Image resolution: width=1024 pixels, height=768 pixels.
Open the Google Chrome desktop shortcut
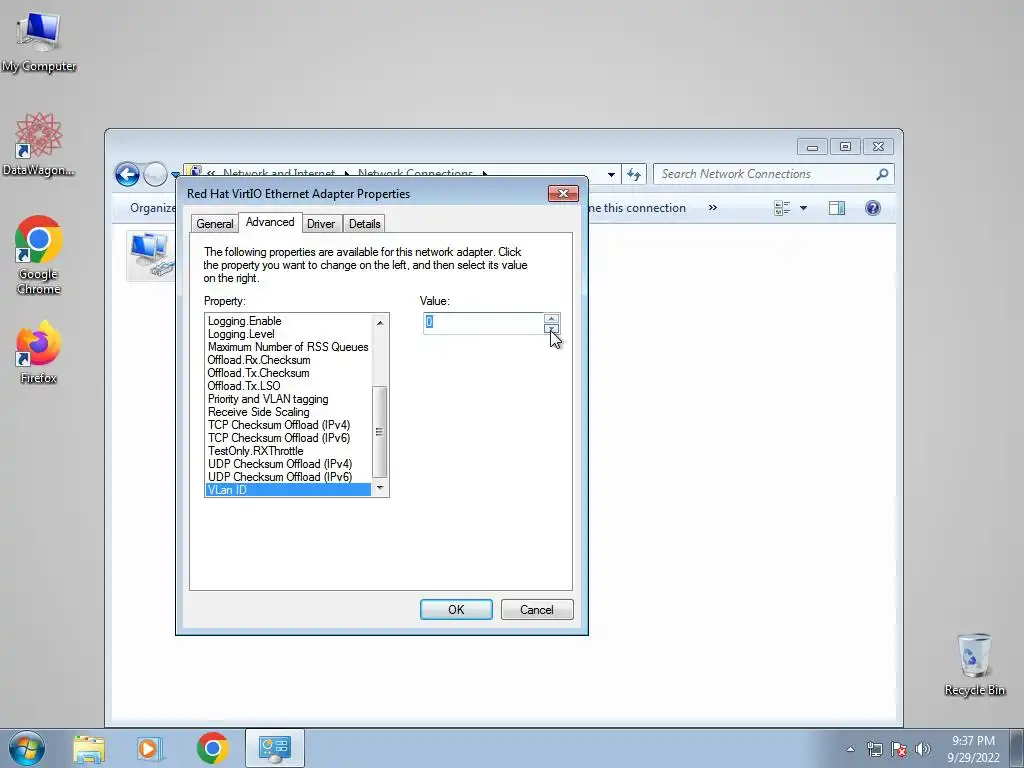(39, 255)
